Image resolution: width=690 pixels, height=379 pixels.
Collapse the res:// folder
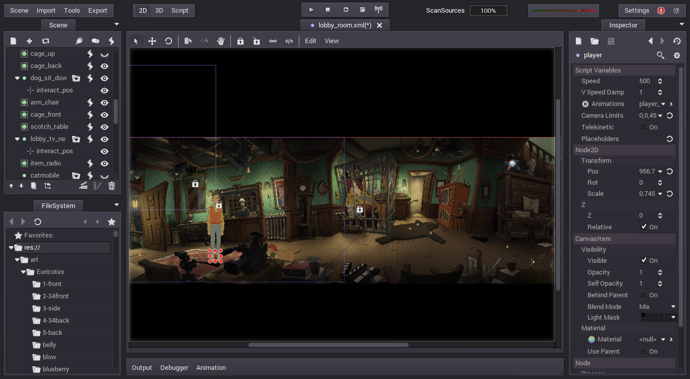pyautogui.click(x=11, y=248)
